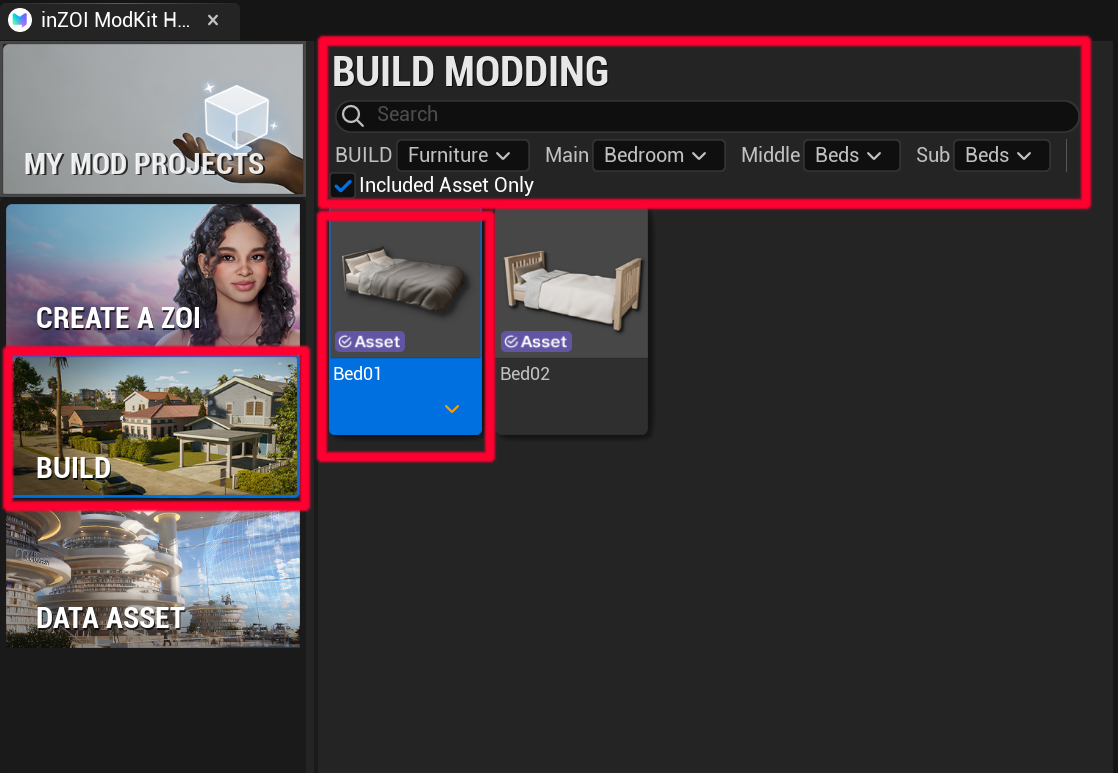Uncheck the Included Asset Only checkbox
This screenshot has height=773, width=1118.
pos(343,186)
